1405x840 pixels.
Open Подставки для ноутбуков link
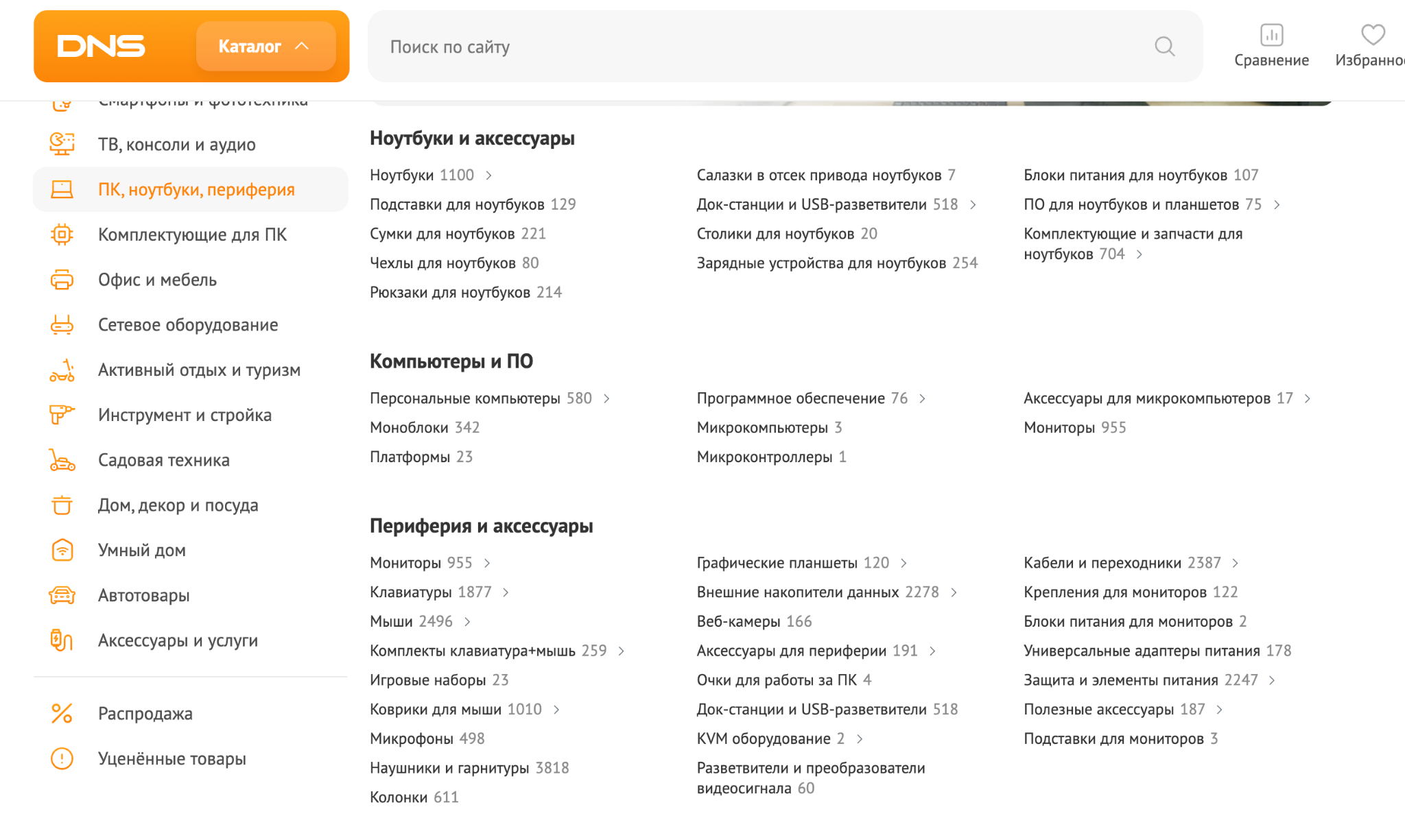(473, 204)
